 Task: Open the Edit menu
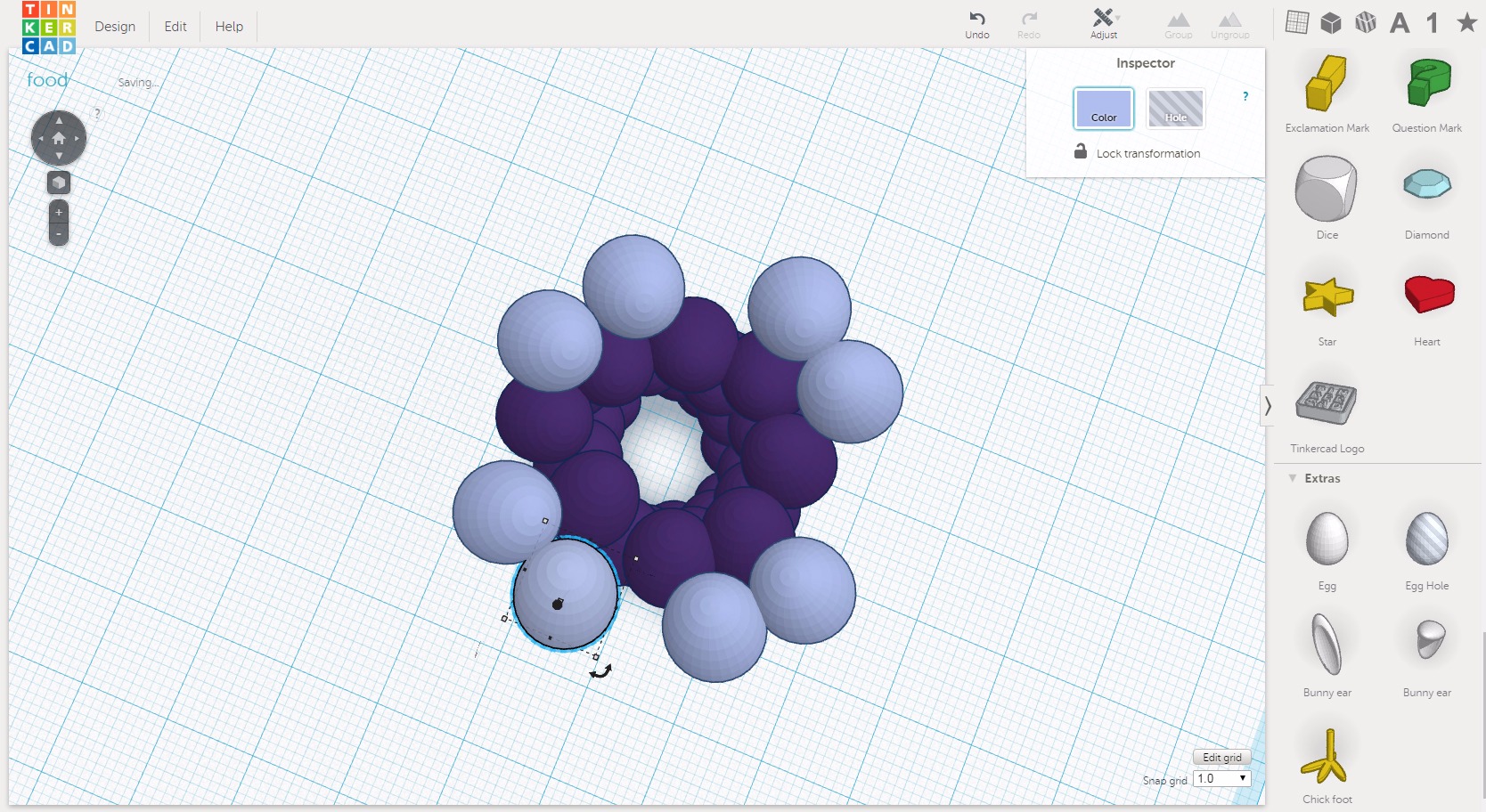point(176,27)
